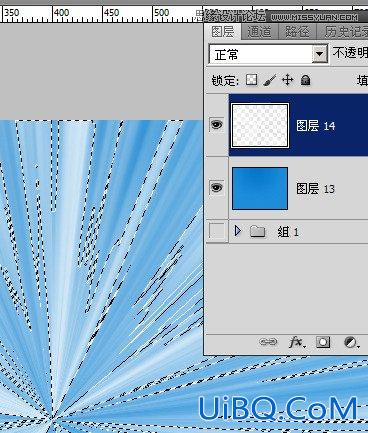Show 组 1 by clicking its empty visibility box
The height and width of the screenshot is (433, 368).
click(x=216, y=231)
